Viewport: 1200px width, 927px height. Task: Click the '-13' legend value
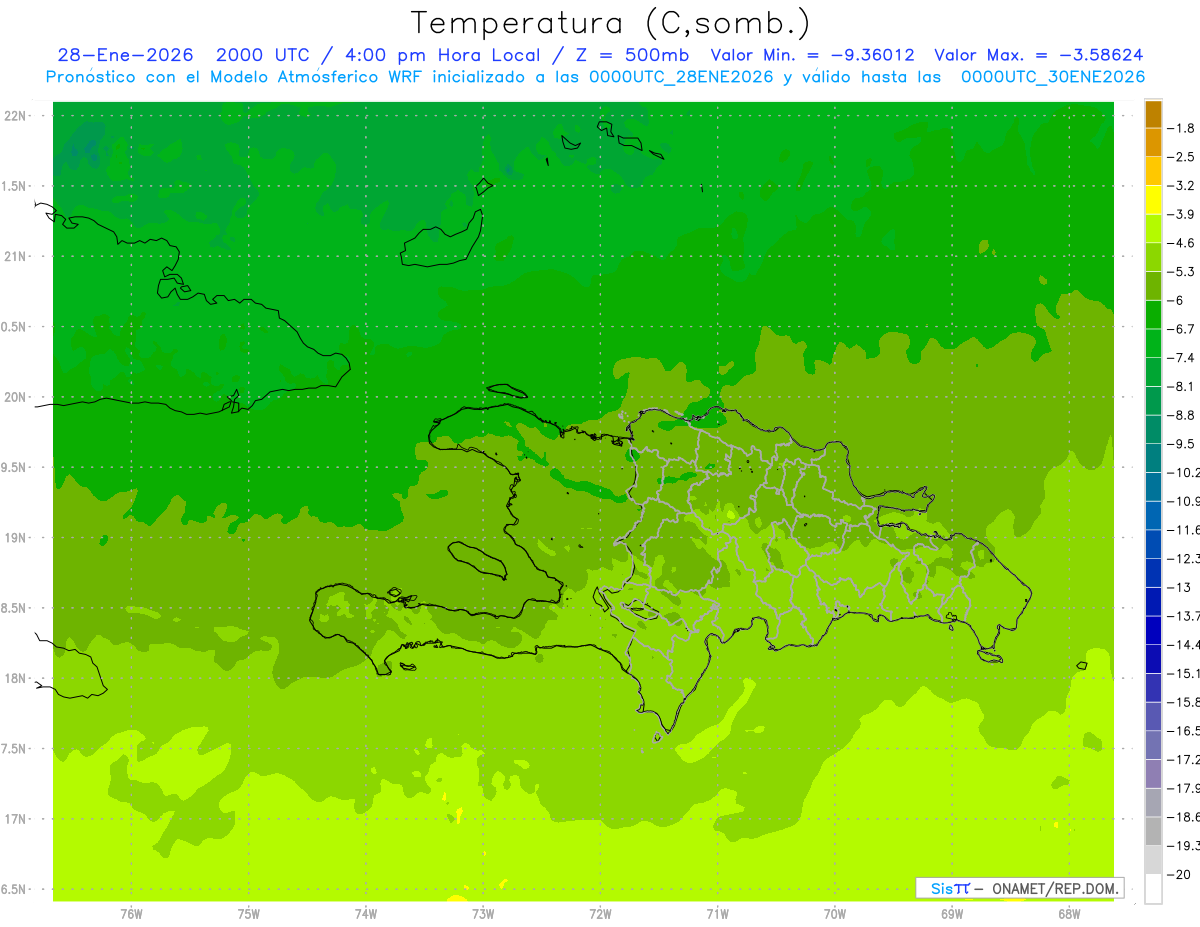click(1180, 587)
